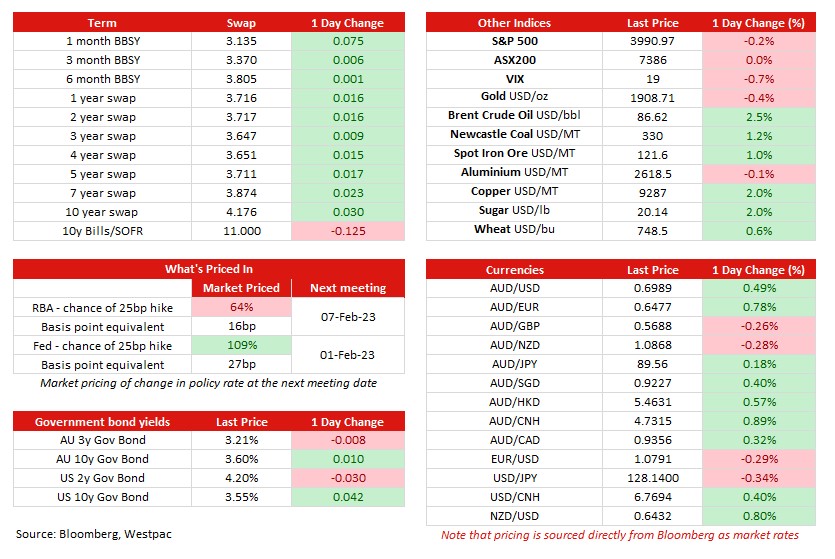Screen dimensions: 835x559
Task: Click the 07-Feb-23 next meeting date
Action: pos(348,317)
